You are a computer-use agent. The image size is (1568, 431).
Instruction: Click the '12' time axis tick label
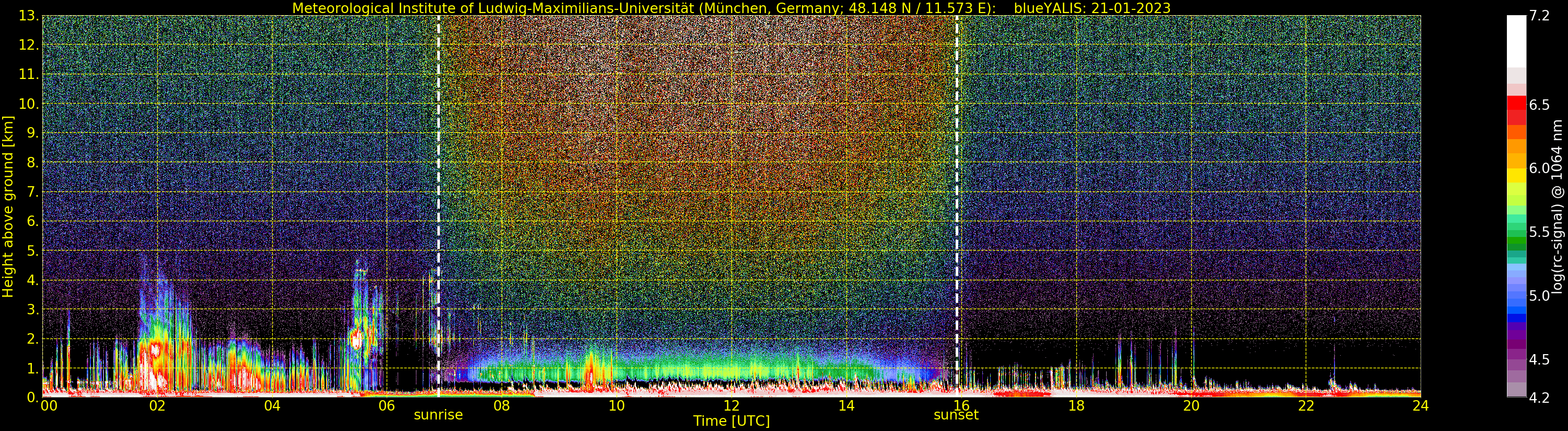point(731,405)
